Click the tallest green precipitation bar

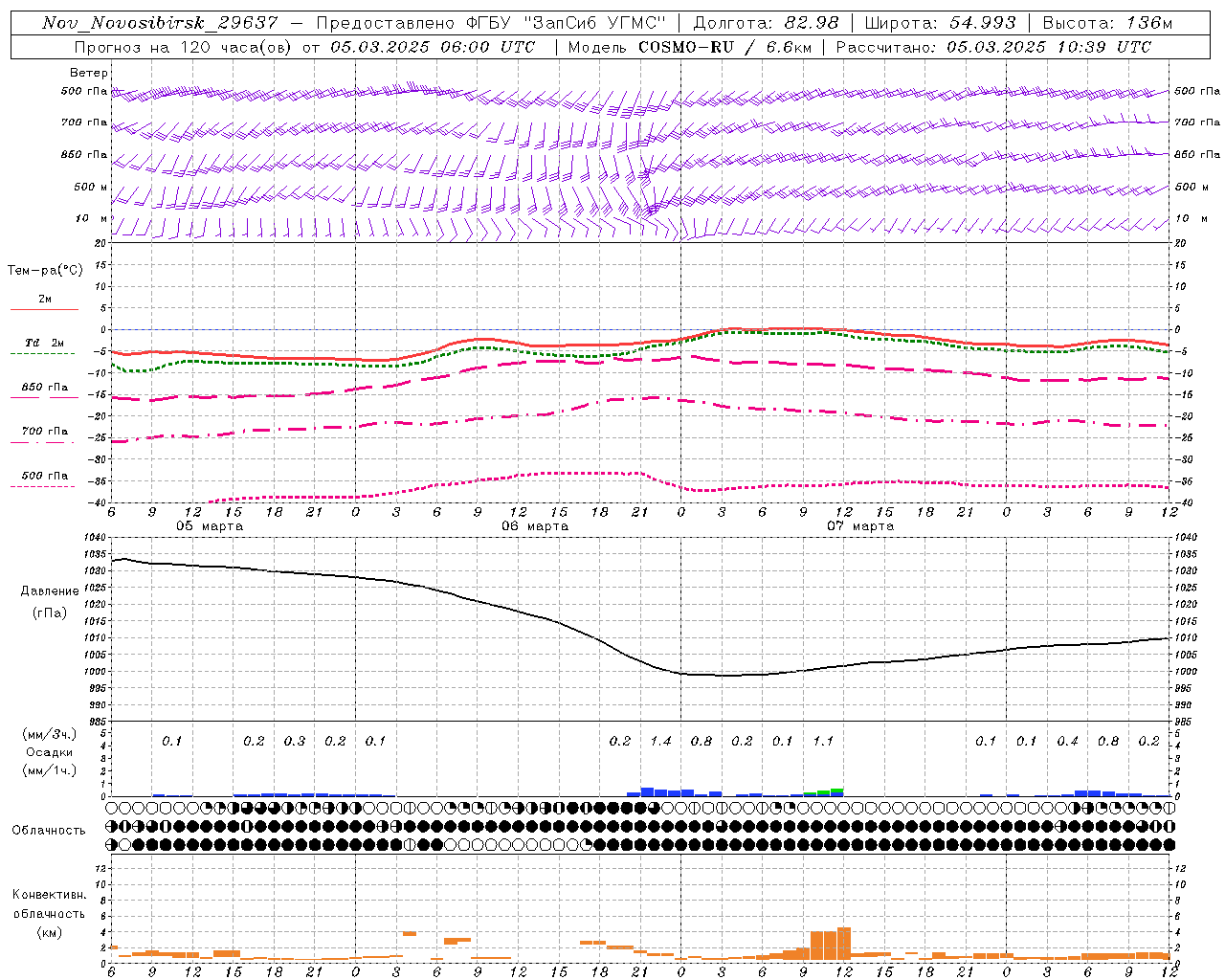pyautogui.click(x=837, y=791)
